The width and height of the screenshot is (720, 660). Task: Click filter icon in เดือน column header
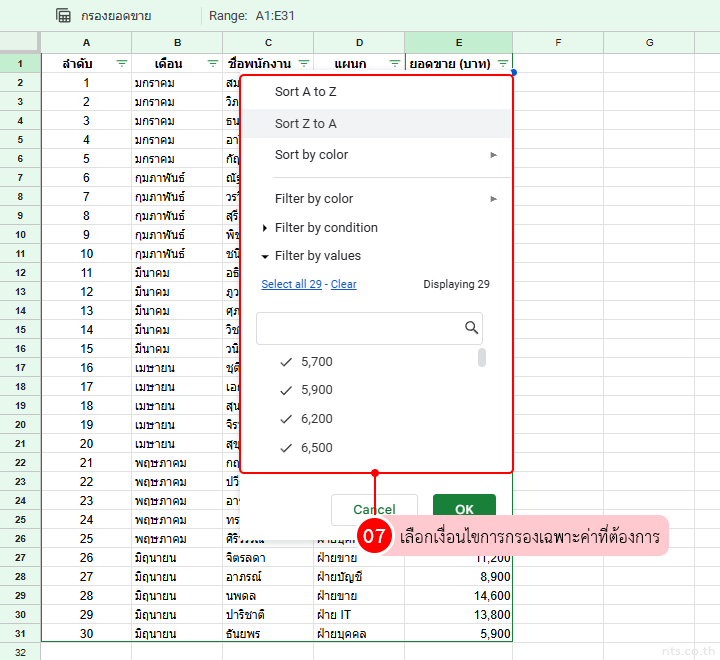[212, 63]
